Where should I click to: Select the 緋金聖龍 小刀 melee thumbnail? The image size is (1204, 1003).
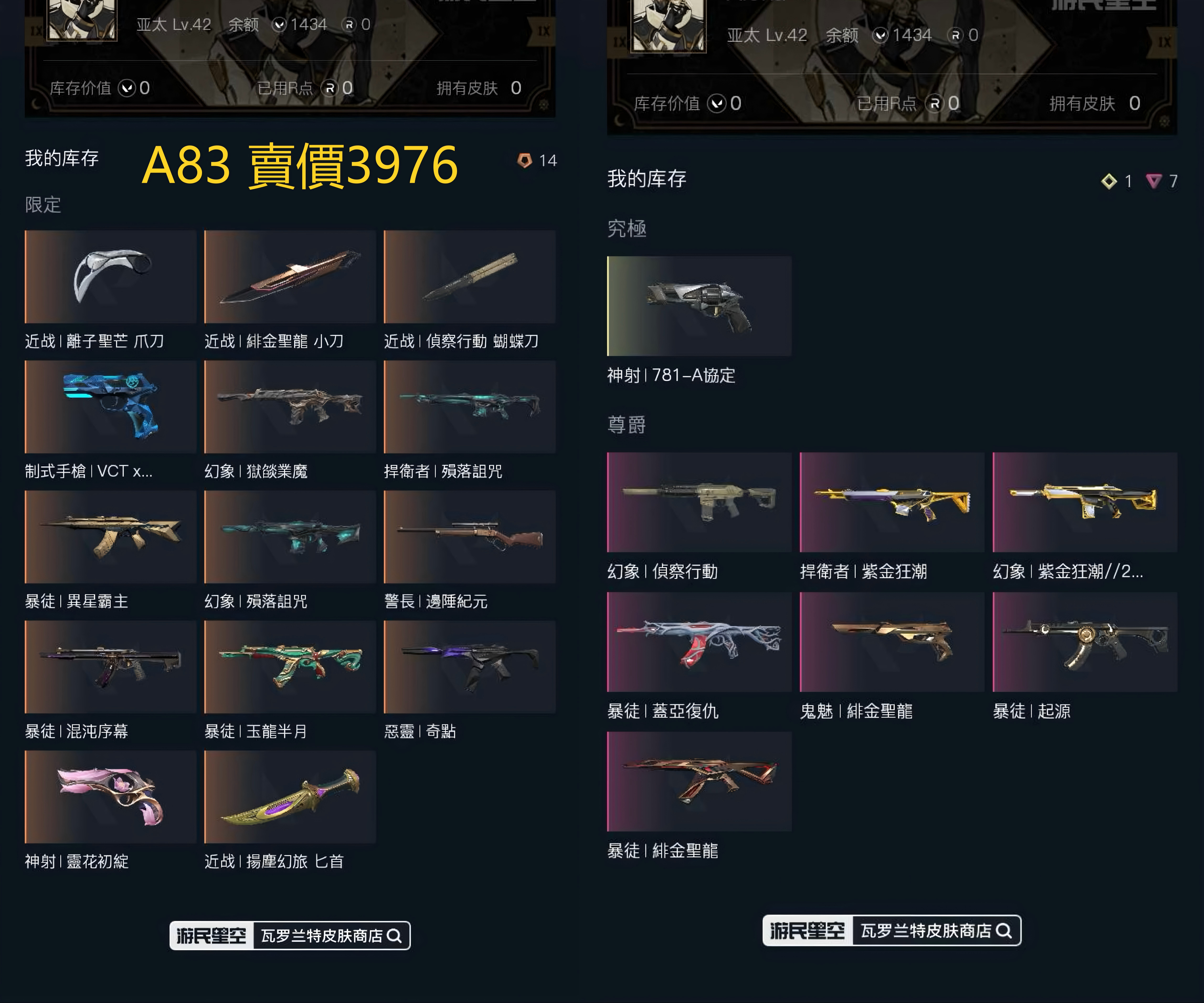[290, 277]
